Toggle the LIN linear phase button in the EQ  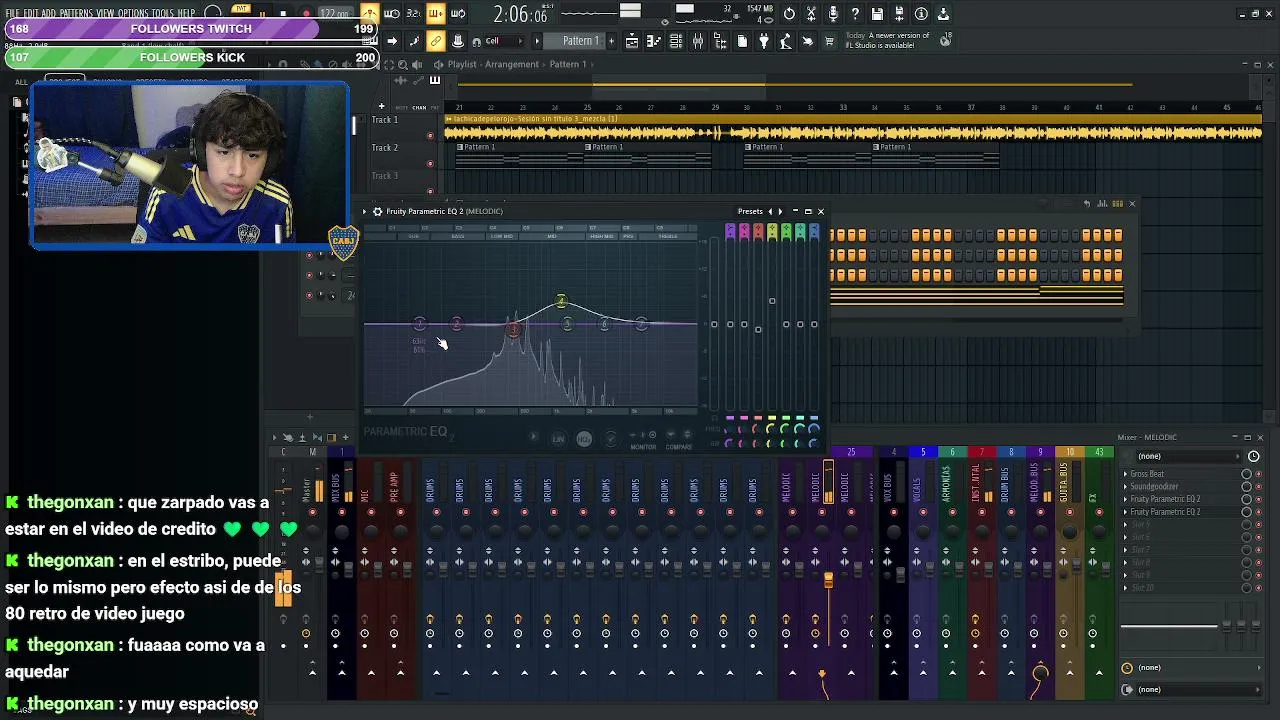point(558,438)
